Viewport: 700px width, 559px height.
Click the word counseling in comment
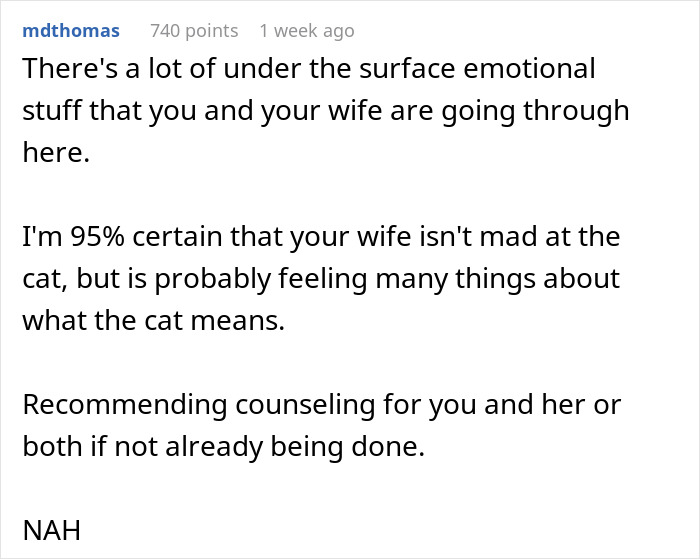[x=335, y=406]
